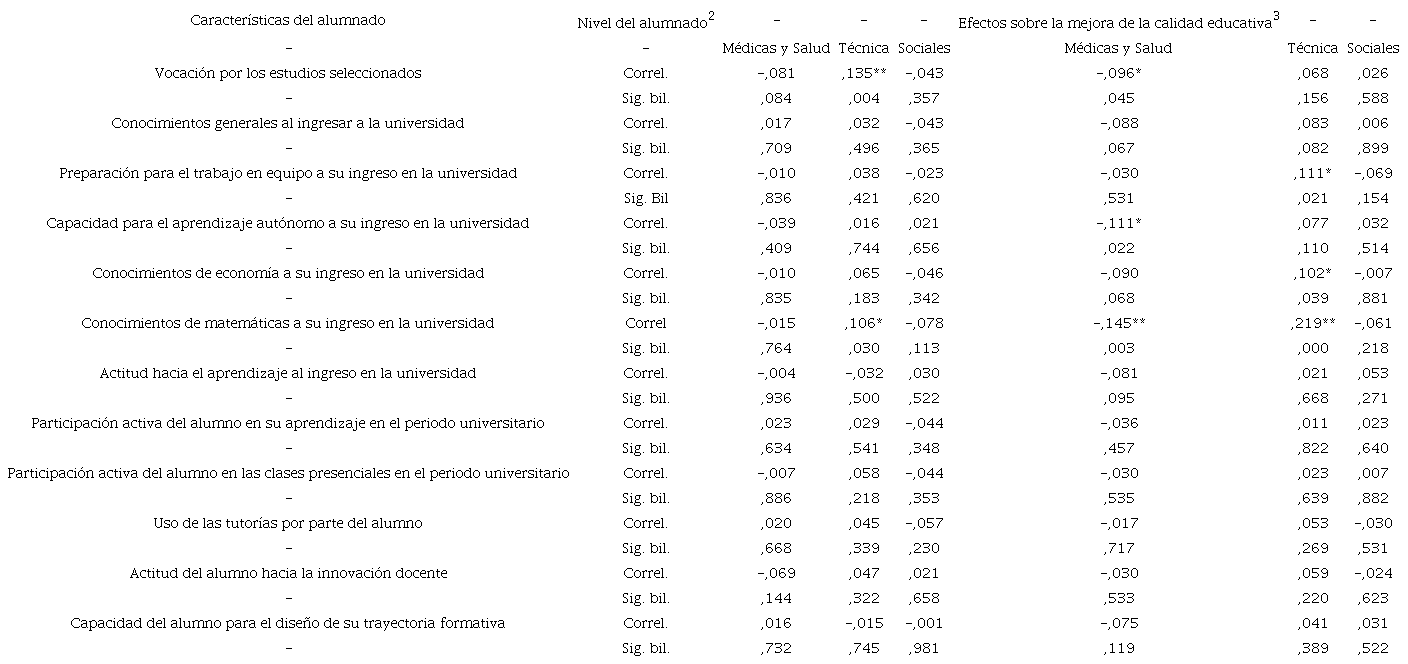
Task: Select the "Vocación por los estudios seleccionados" row label
Action: tap(288, 73)
